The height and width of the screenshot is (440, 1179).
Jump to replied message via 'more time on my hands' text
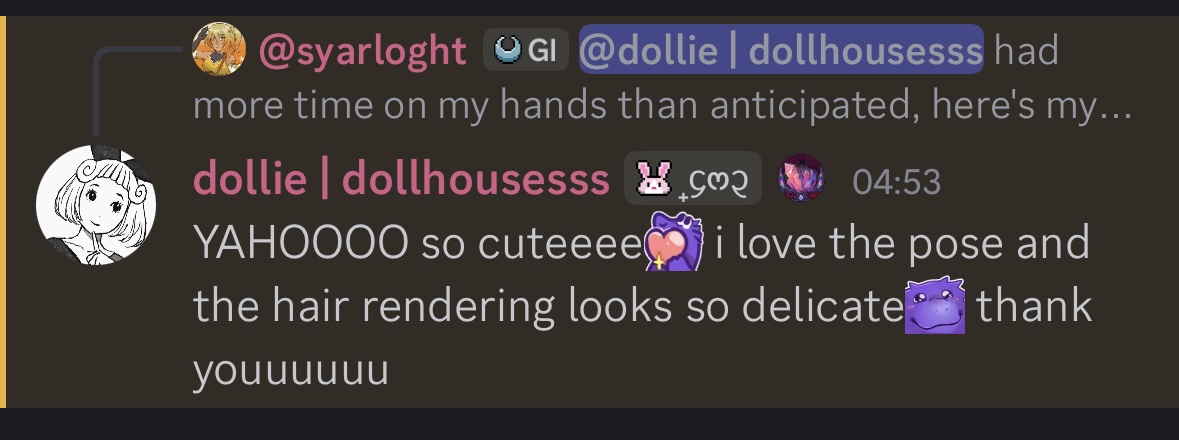tap(662, 106)
